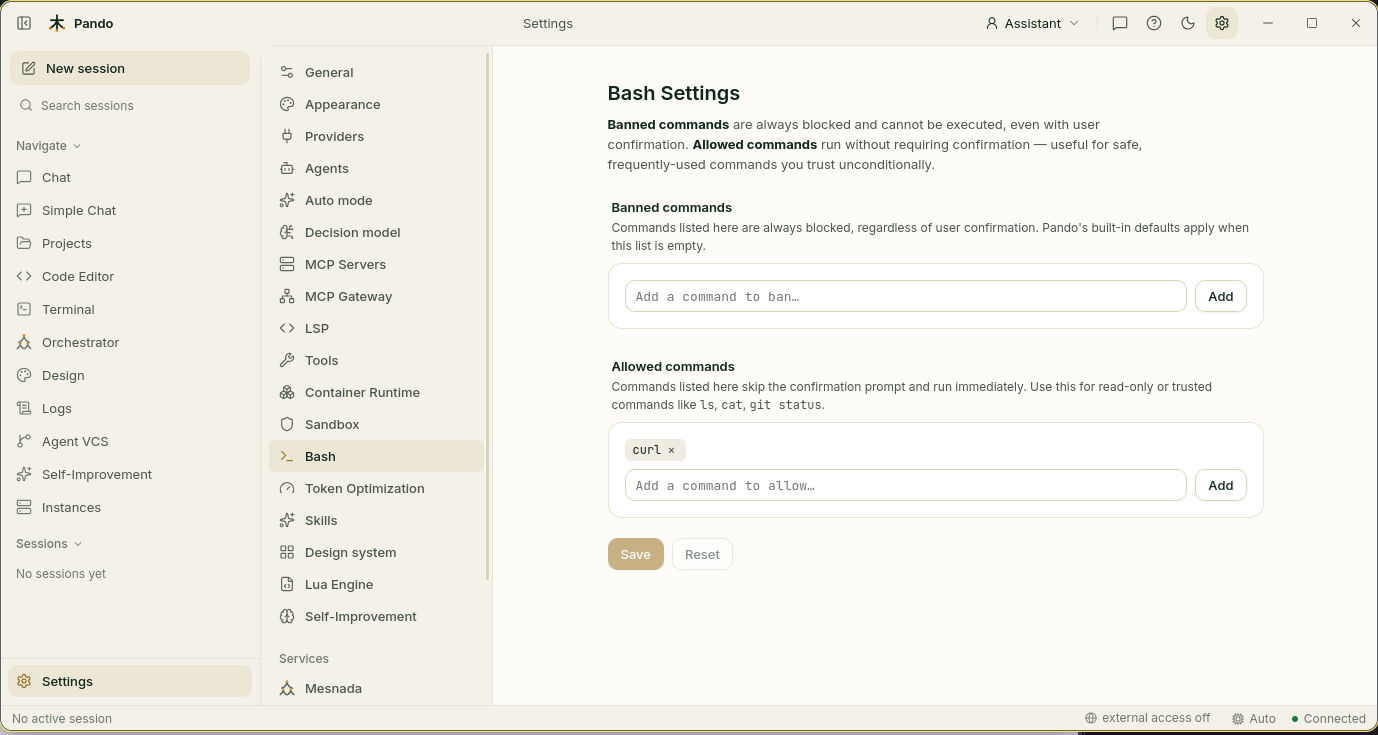The image size is (1378, 735).
Task: Reset the Bash settings
Action: [702, 554]
